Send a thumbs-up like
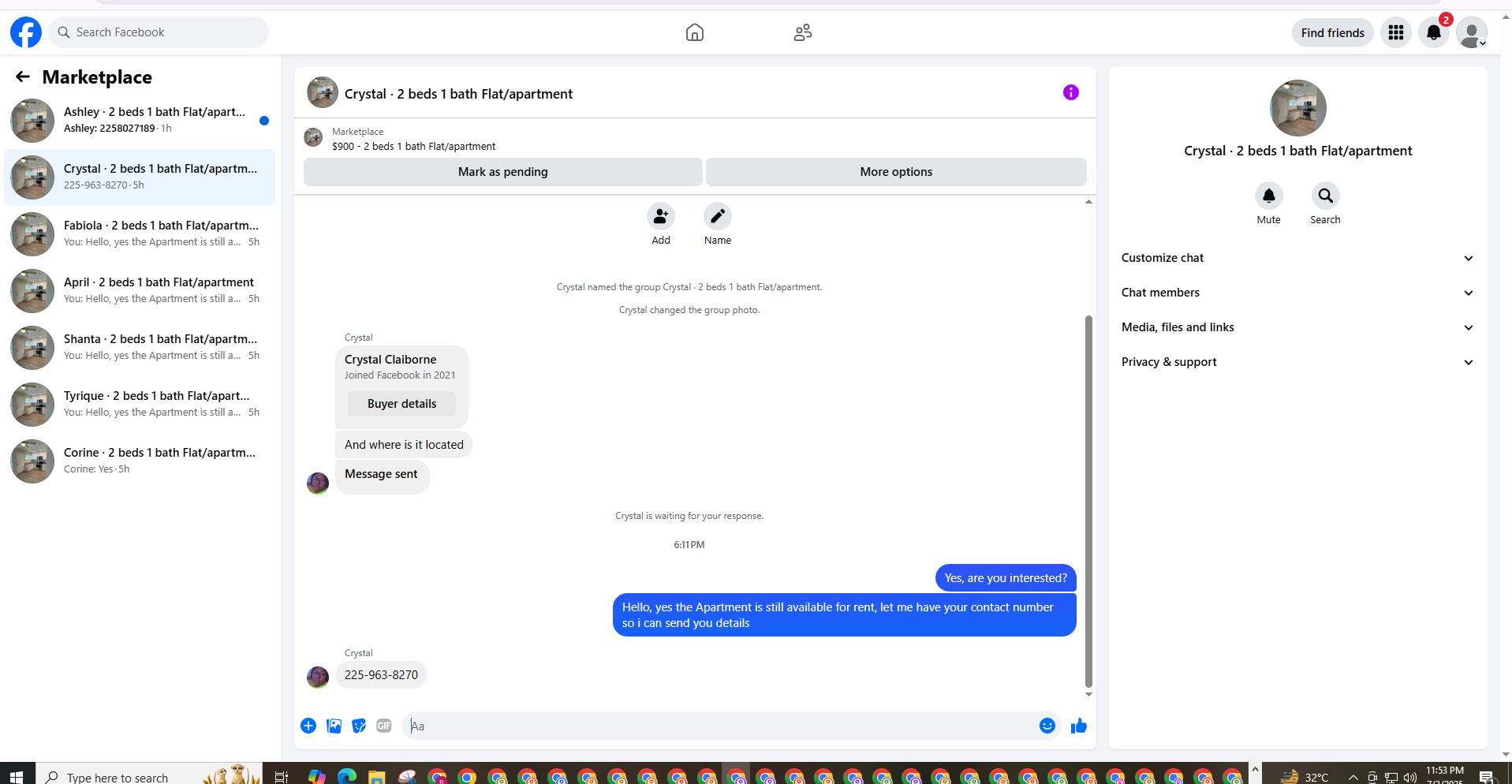Viewport: 1512px width, 784px height. (1078, 726)
